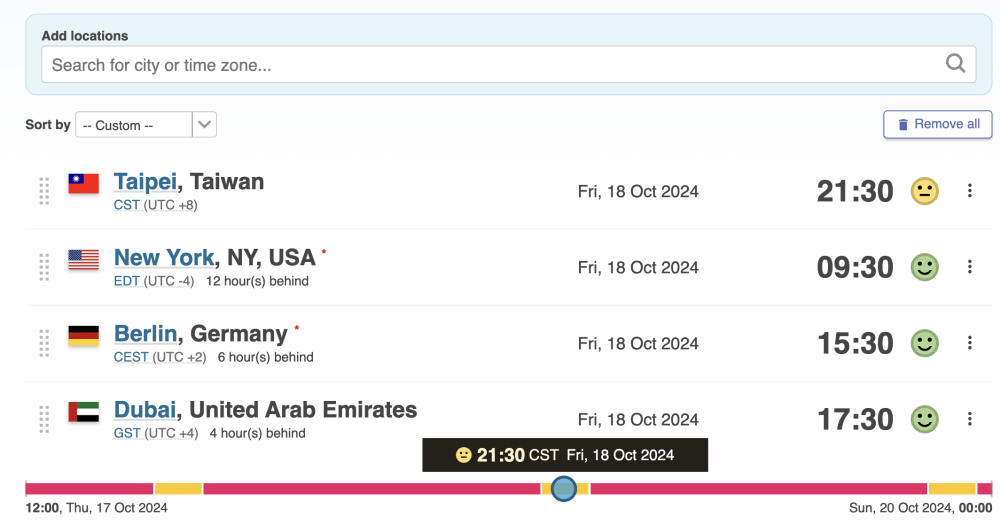Click the search magnifier icon

(x=955, y=63)
